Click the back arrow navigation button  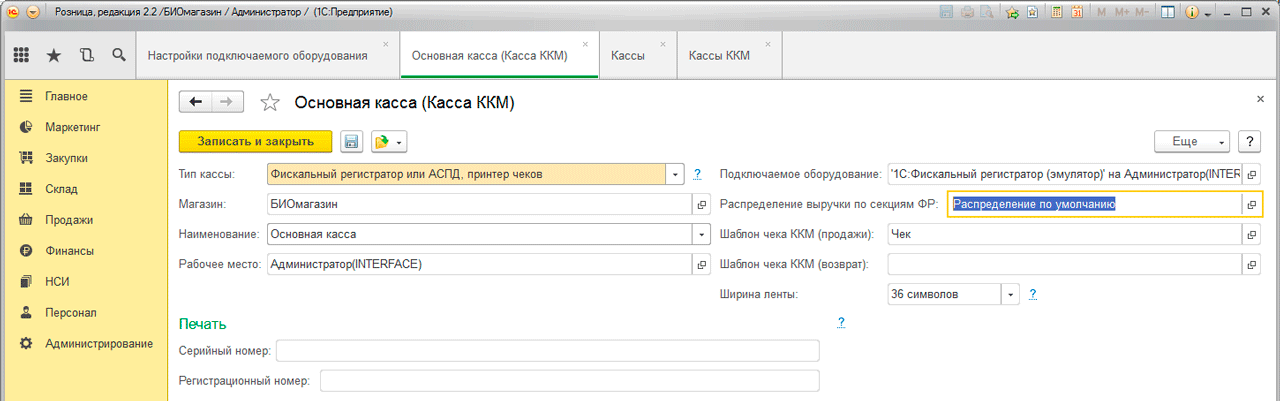(x=195, y=102)
